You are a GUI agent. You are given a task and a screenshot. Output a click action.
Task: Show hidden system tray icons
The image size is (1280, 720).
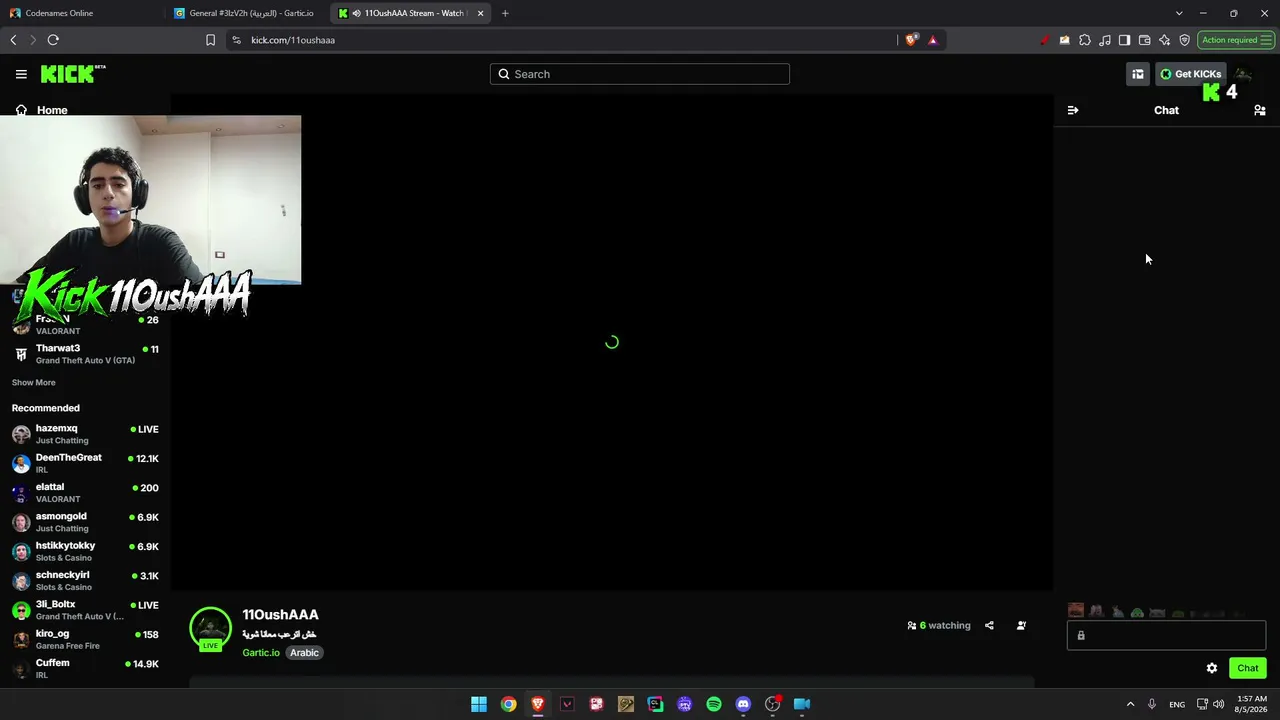[1131, 704]
